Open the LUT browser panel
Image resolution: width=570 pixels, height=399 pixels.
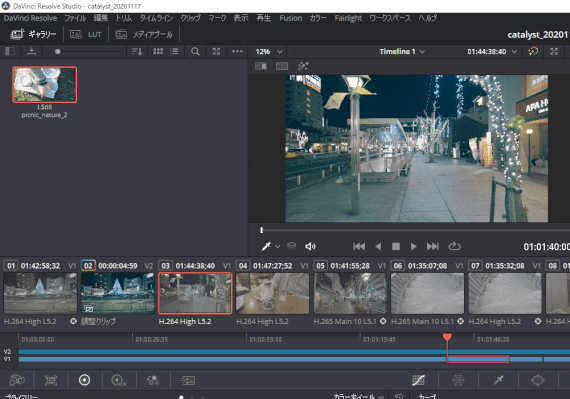point(86,35)
